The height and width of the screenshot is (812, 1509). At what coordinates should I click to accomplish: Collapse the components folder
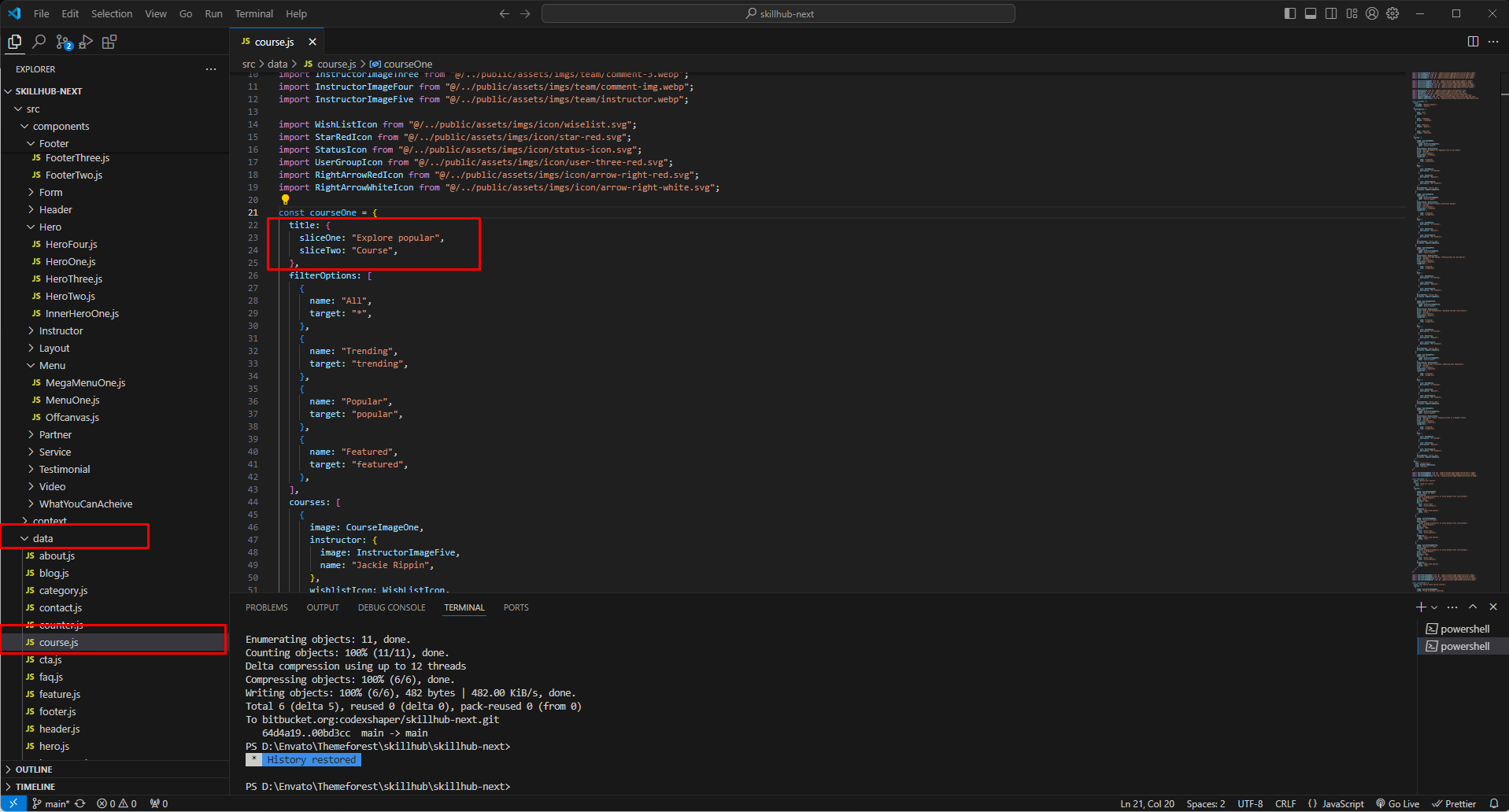click(x=114, y=126)
